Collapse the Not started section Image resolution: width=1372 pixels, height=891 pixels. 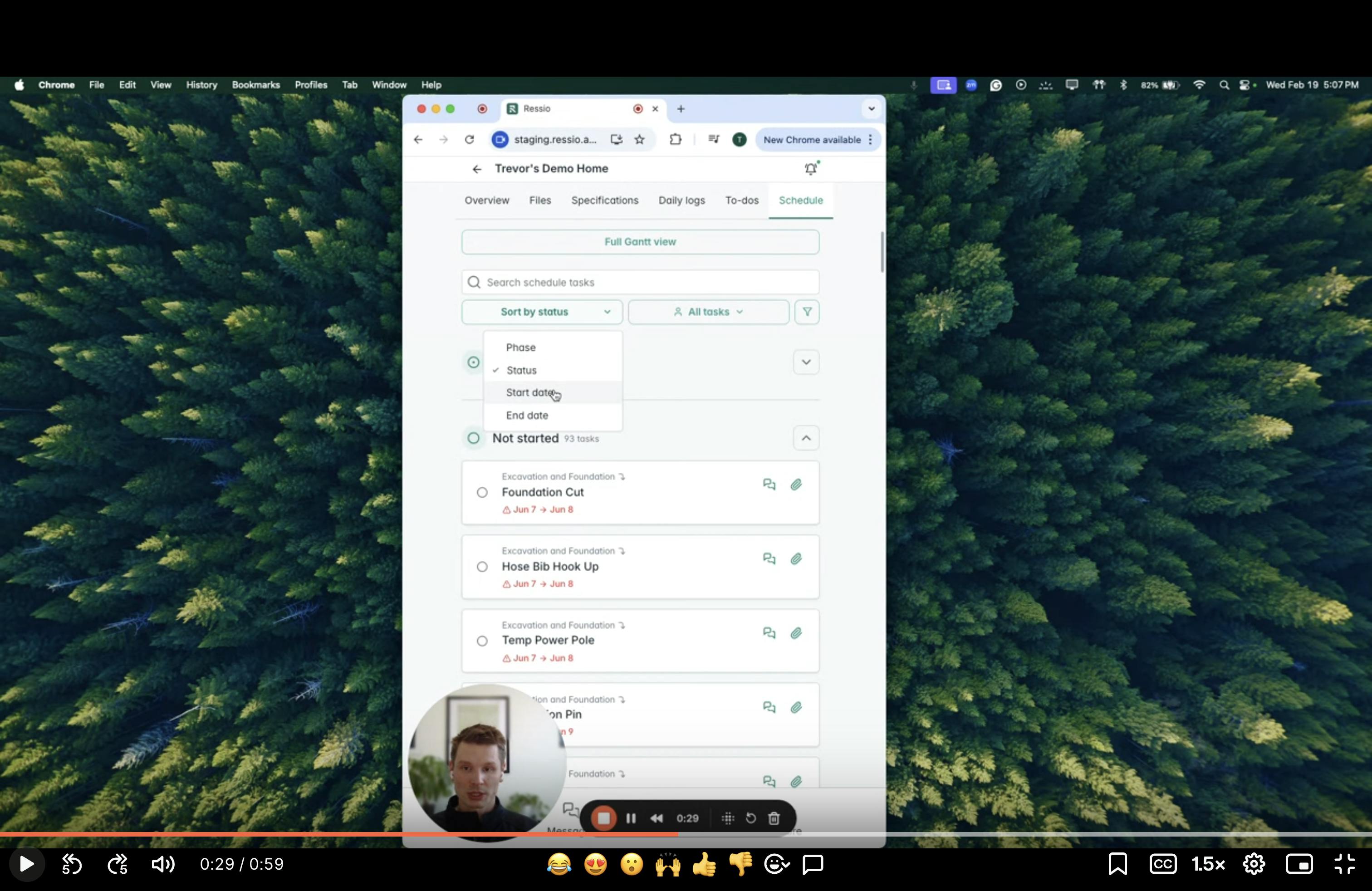[806, 438]
